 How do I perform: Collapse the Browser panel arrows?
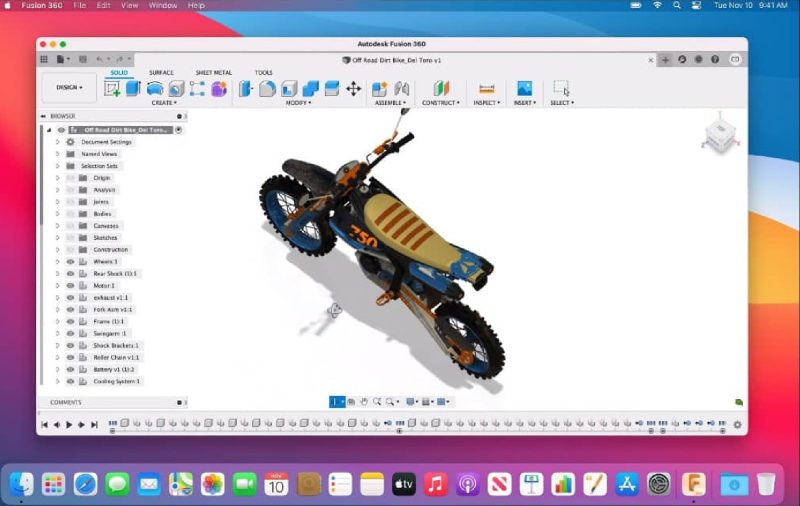tap(43, 116)
